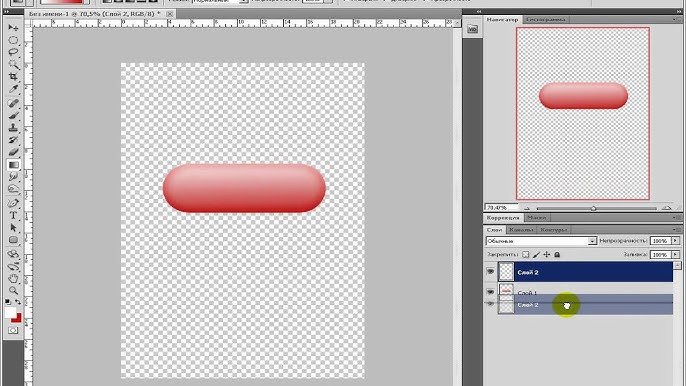Toggle Quick Mask mode

point(13,330)
